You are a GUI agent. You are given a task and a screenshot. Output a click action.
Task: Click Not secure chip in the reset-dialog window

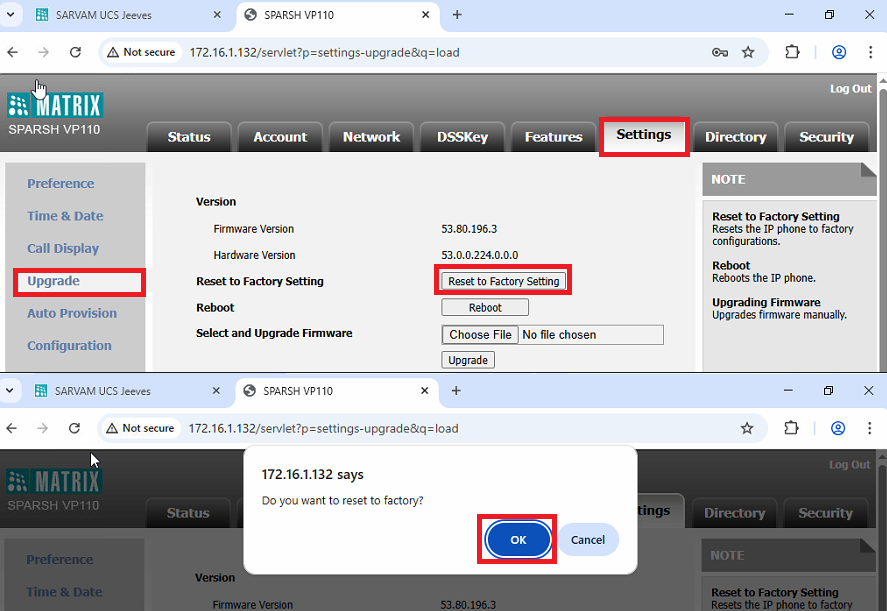pyautogui.click(x=141, y=428)
